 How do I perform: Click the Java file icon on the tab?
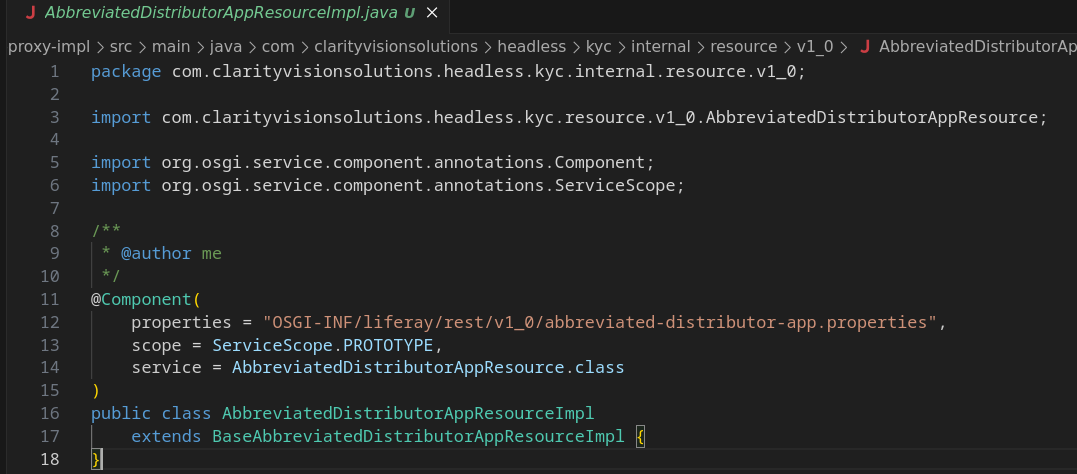click(30, 12)
